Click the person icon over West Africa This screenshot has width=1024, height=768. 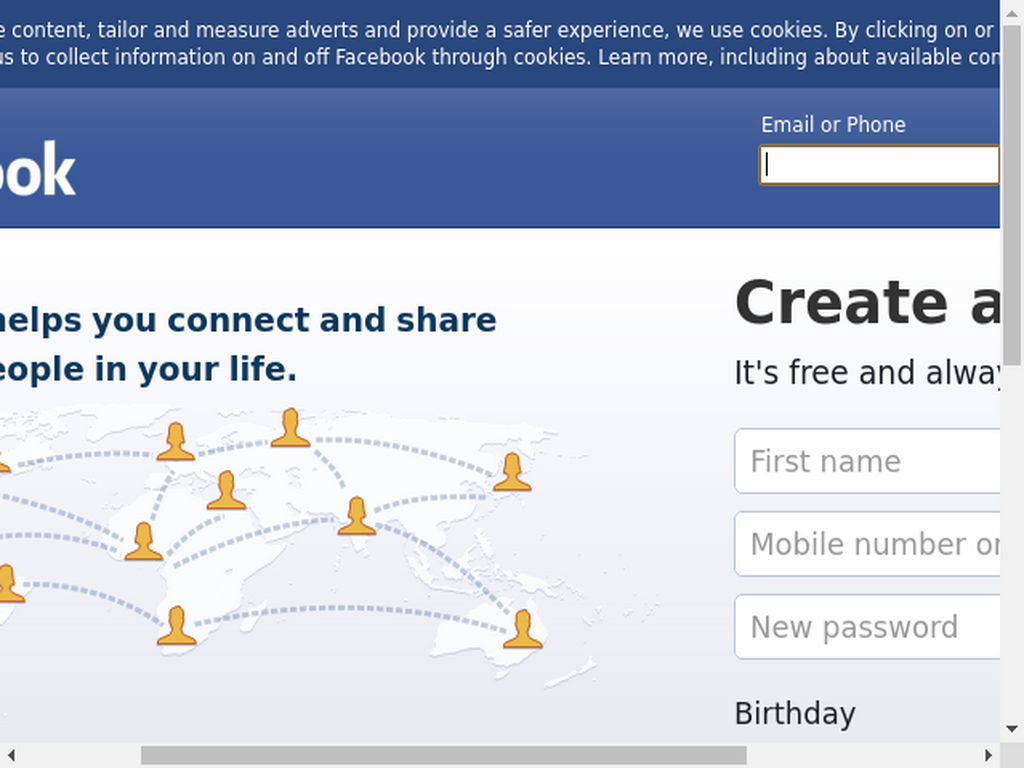[x=144, y=541]
